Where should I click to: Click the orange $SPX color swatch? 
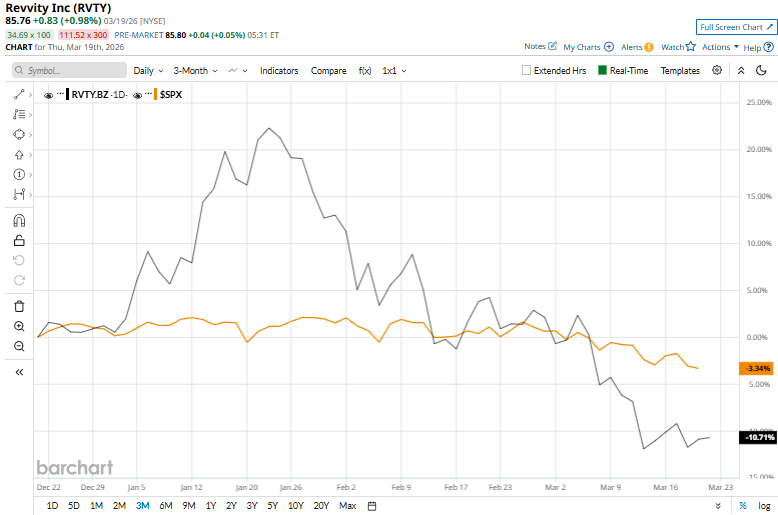click(x=154, y=94)
